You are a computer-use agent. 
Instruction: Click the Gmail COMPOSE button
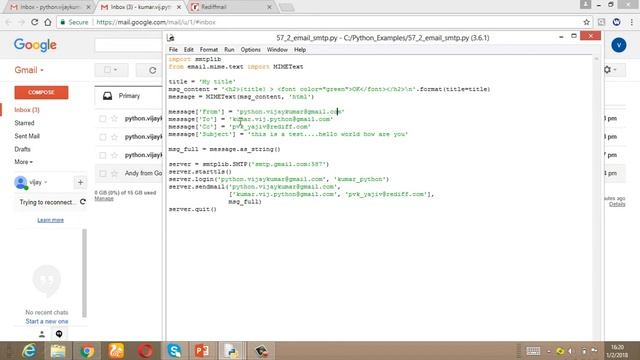tap(41, 92)
